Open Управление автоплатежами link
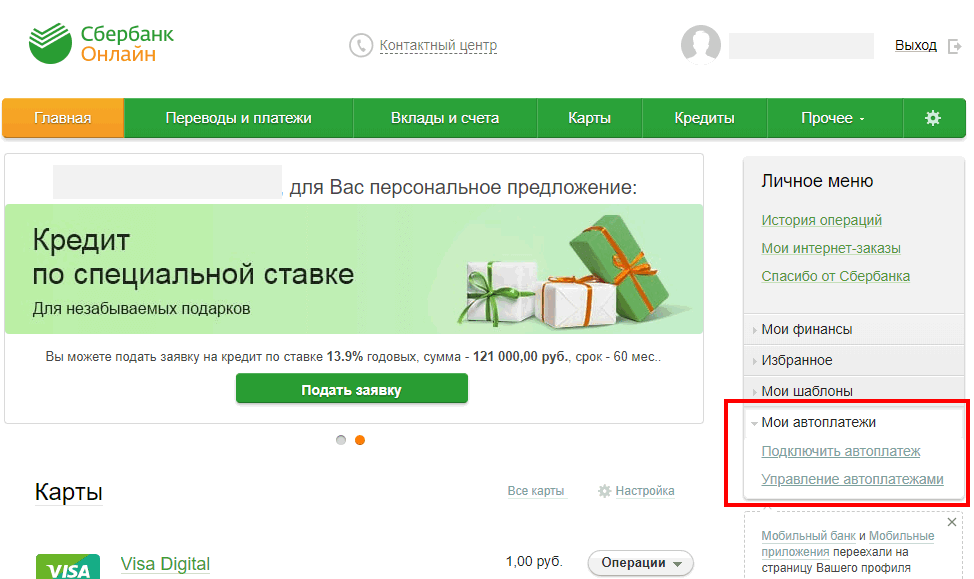The image size is (974, 579). pos(852,479)
